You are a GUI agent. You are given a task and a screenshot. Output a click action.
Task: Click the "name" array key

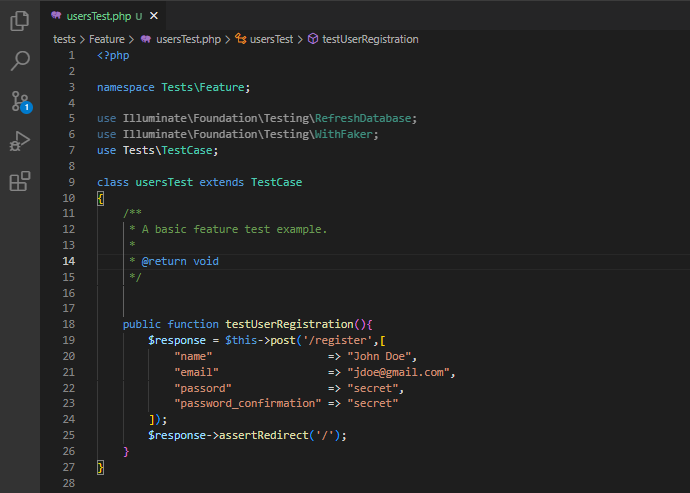point(193,356)
